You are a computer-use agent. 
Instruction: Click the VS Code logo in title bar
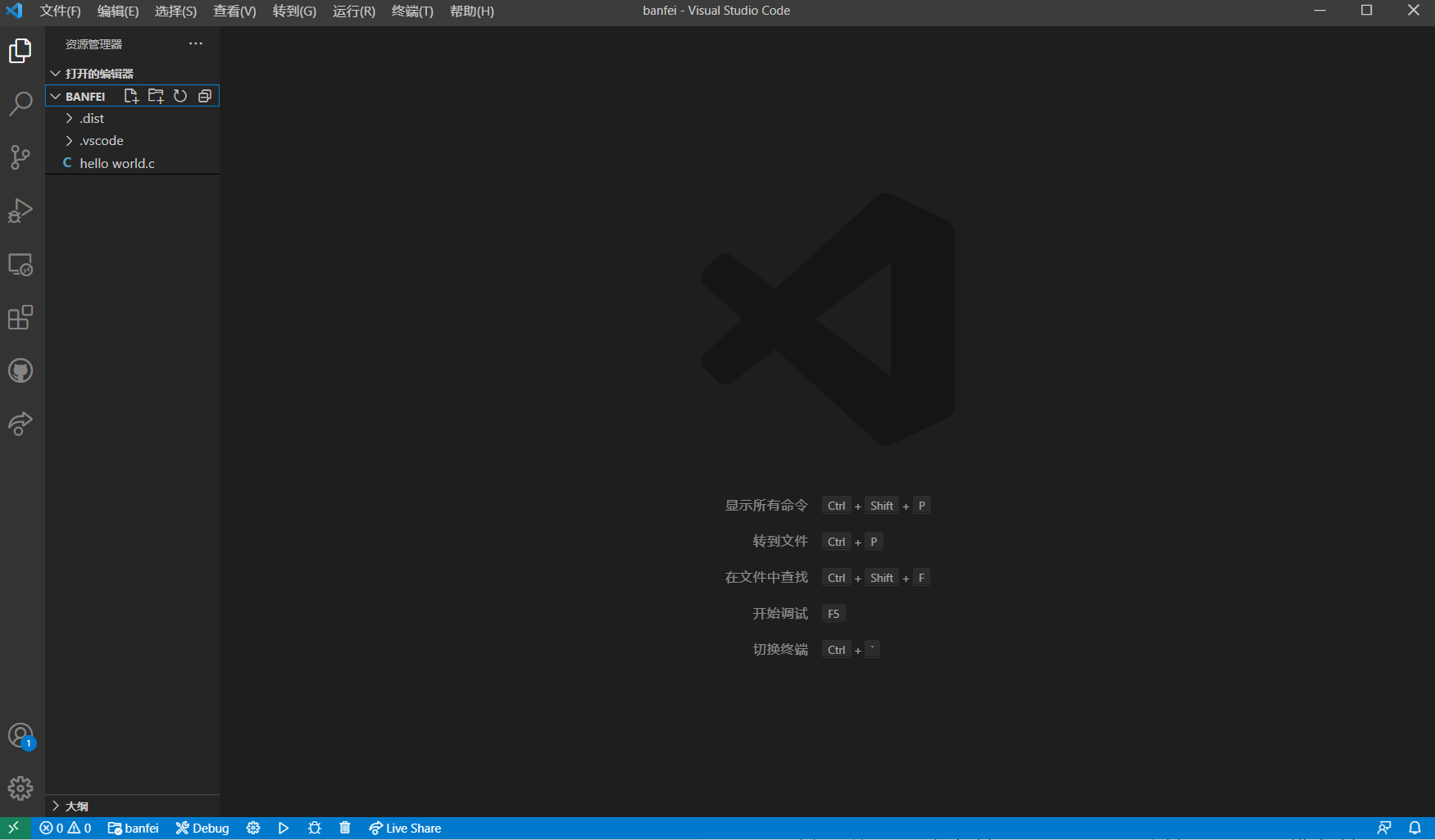[15, 11]
